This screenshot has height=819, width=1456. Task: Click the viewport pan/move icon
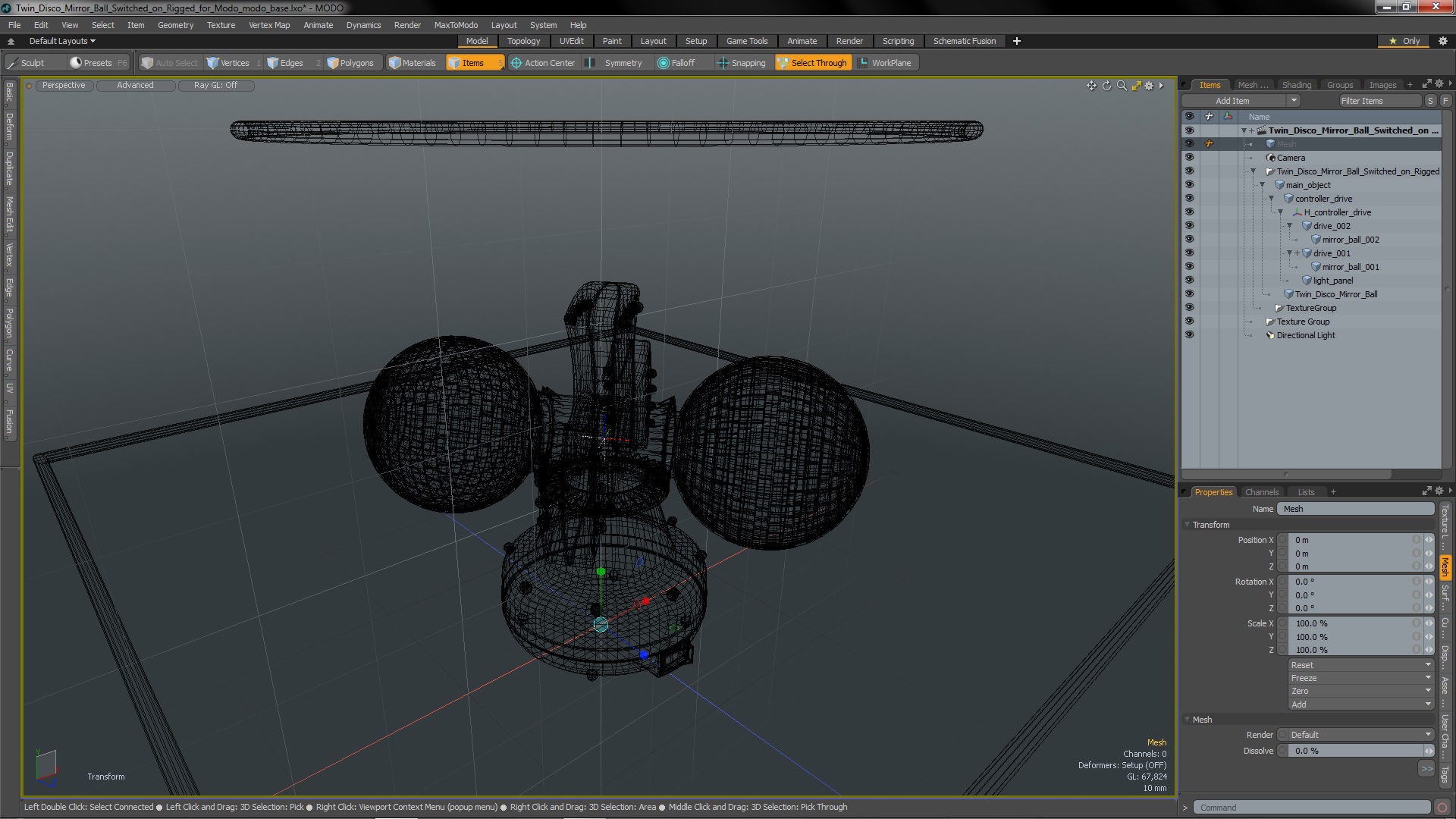(1091, 86)
